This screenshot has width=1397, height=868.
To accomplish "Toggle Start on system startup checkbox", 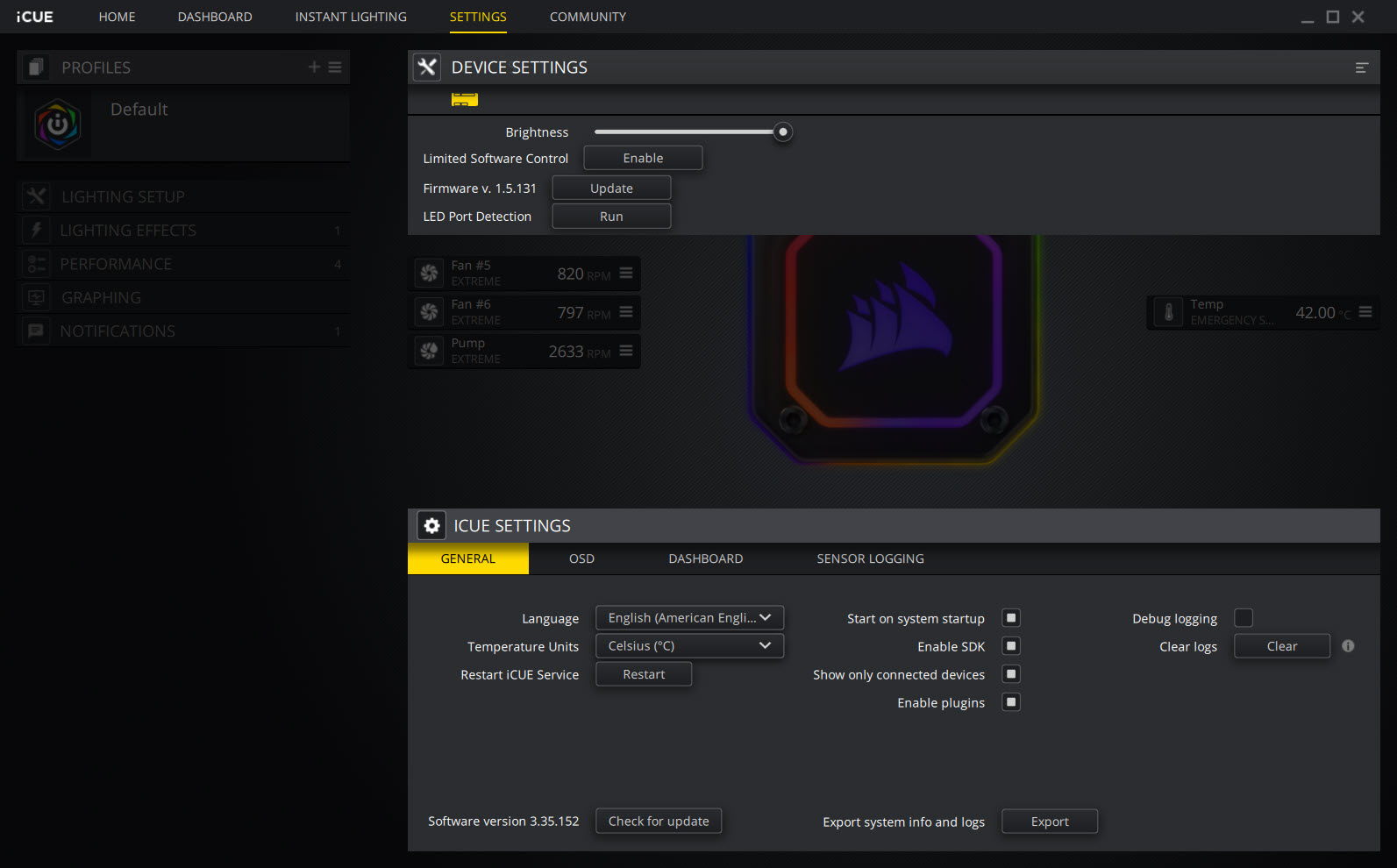I will pos(1011,618).
